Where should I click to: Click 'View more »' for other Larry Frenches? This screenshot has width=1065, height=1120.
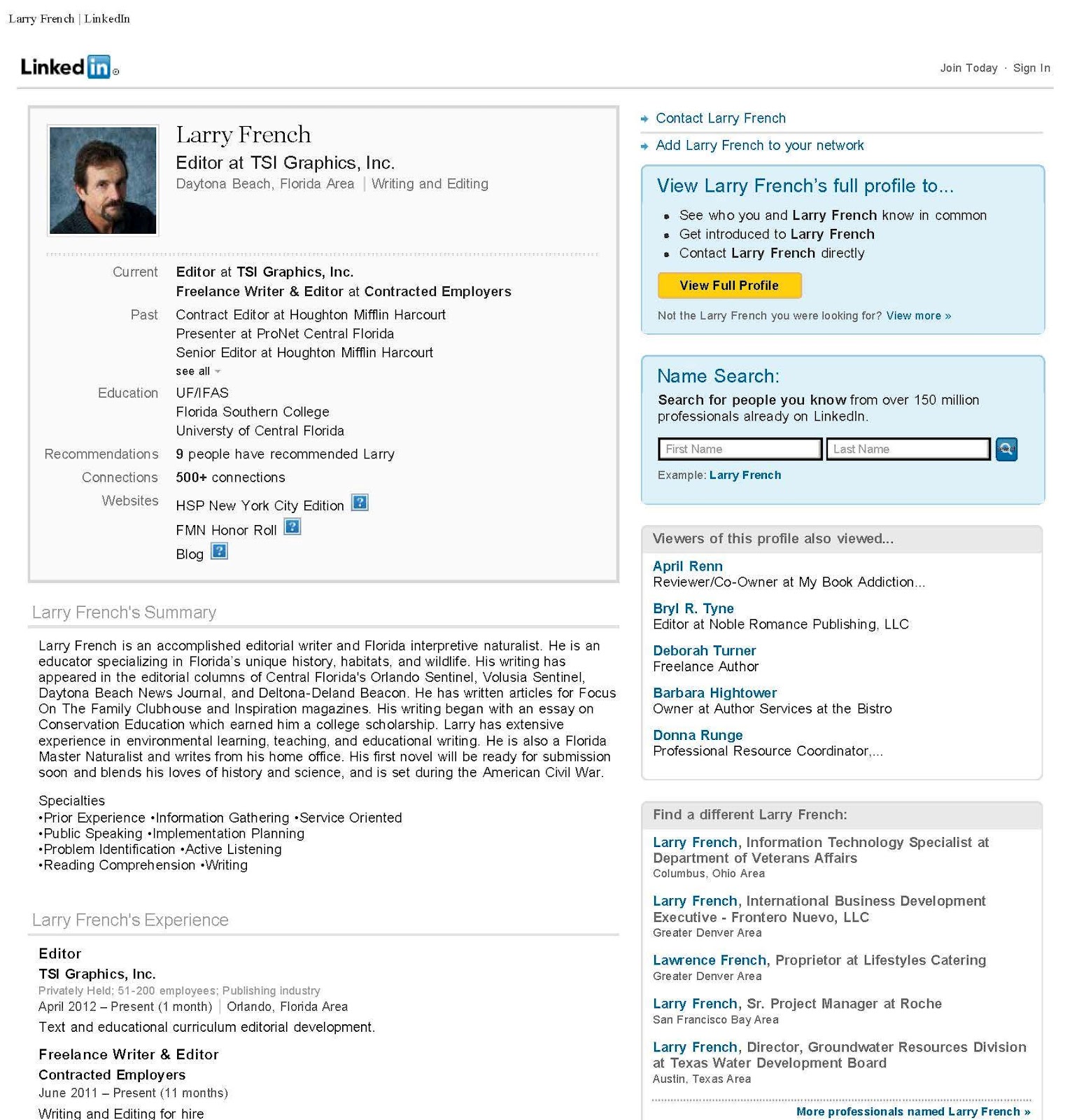[917, 316]
